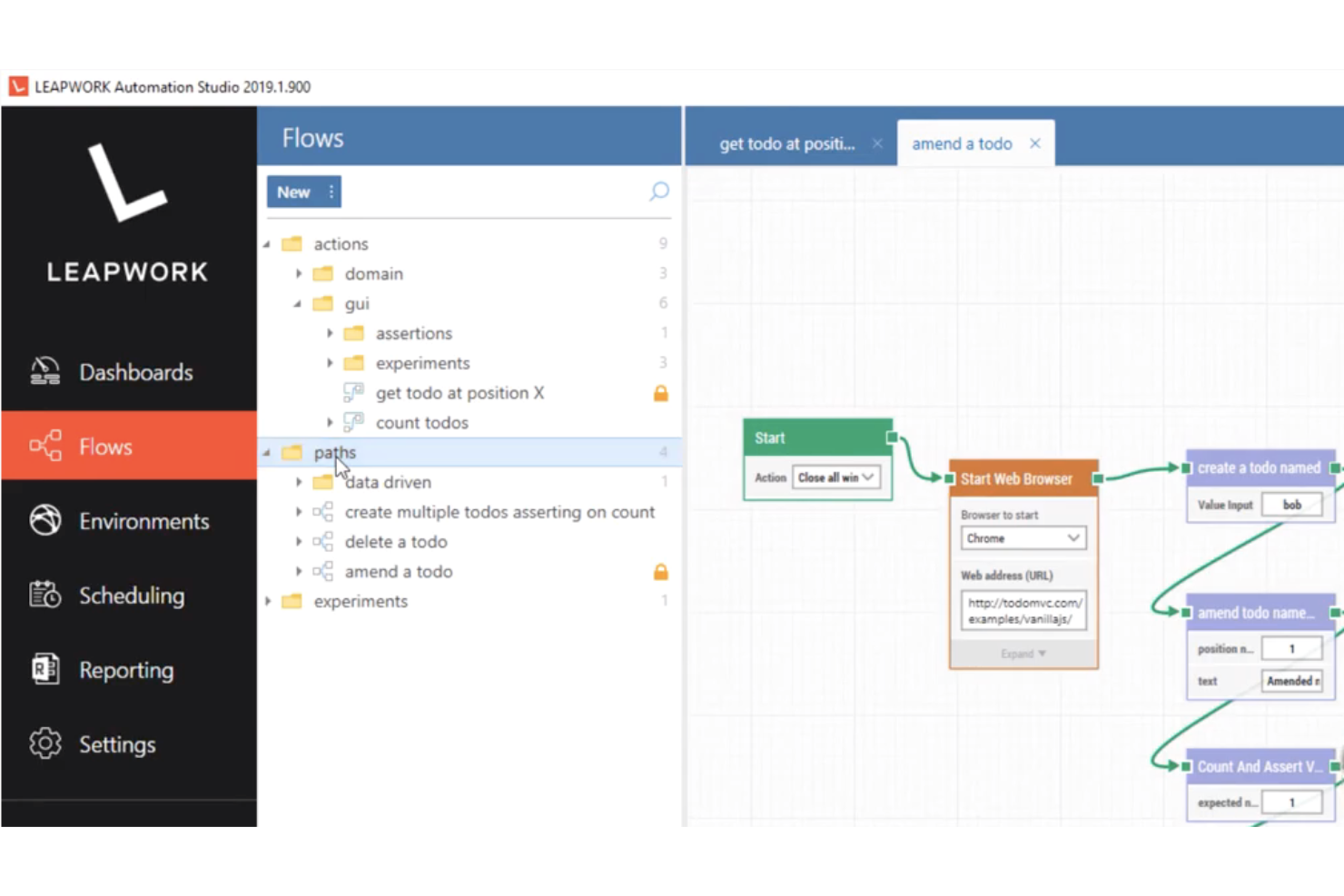Open Environments in the sidebar
Viewport: 1344px width, 896px height.
click(129, 521)
